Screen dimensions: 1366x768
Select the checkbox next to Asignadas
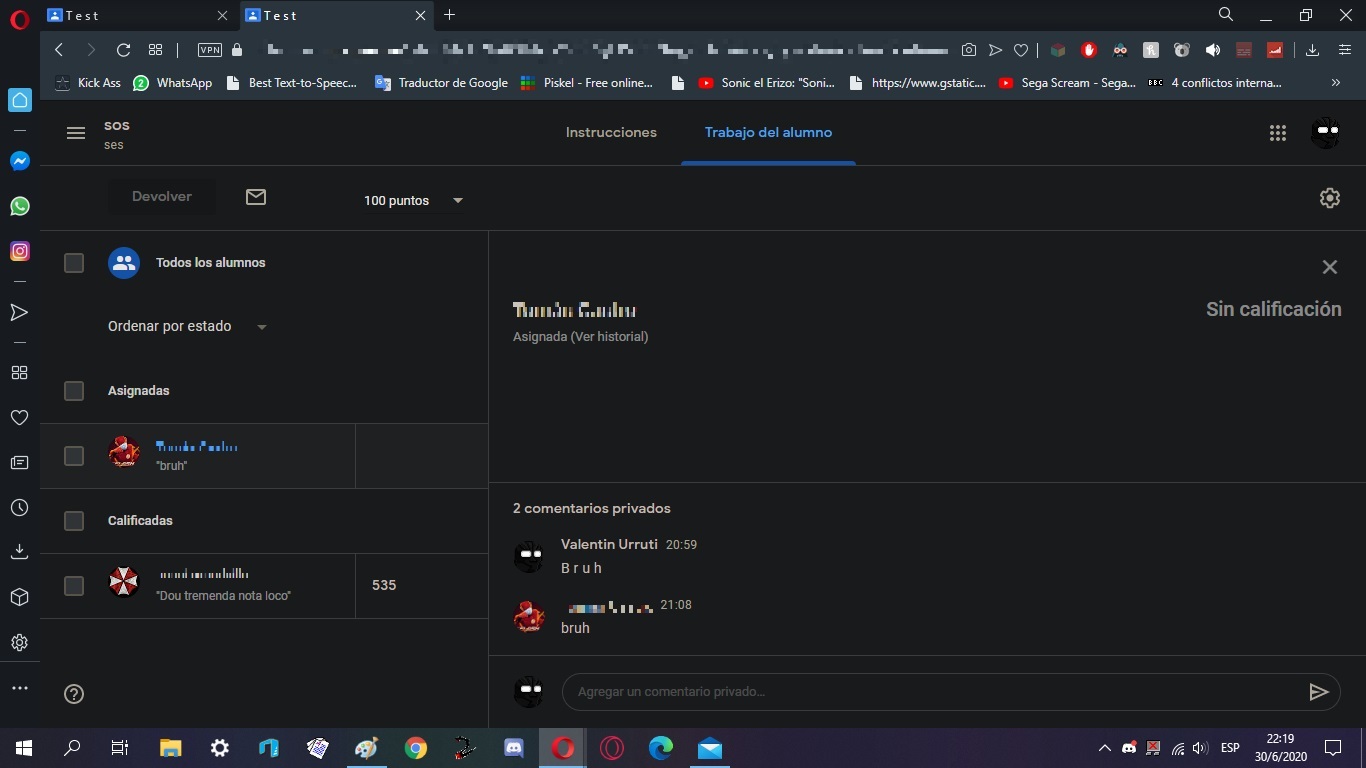(x=74, y=391)
